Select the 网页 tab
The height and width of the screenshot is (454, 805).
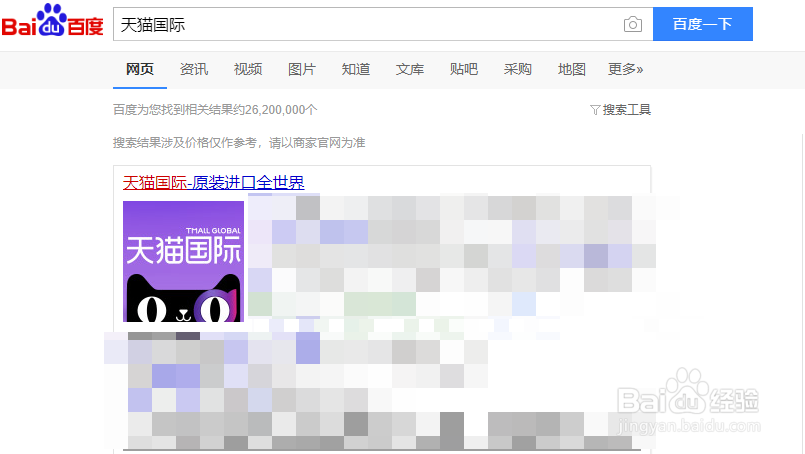[140, 69]
